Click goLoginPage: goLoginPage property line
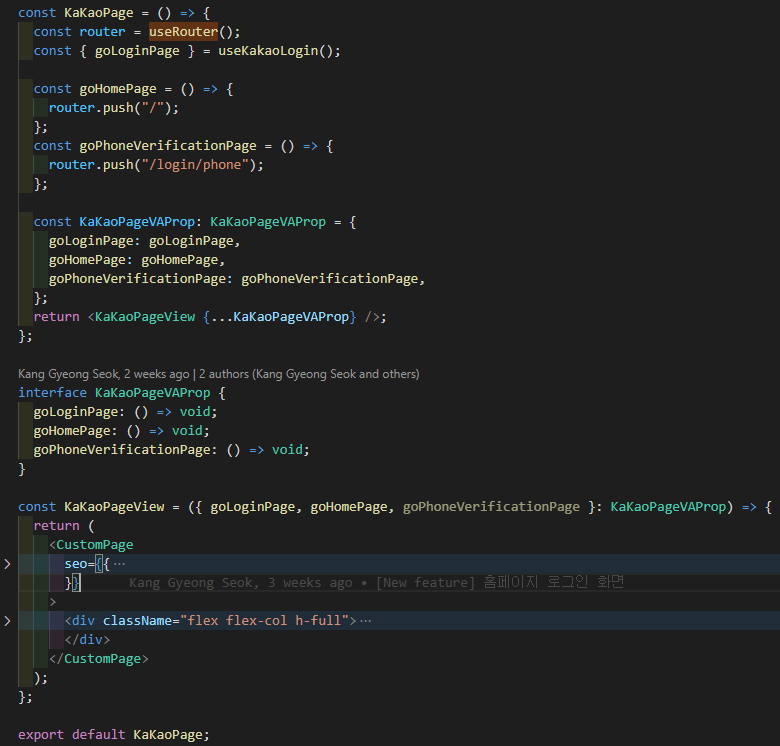This screenshot has height=746, width=780. [x=144, y=241]
